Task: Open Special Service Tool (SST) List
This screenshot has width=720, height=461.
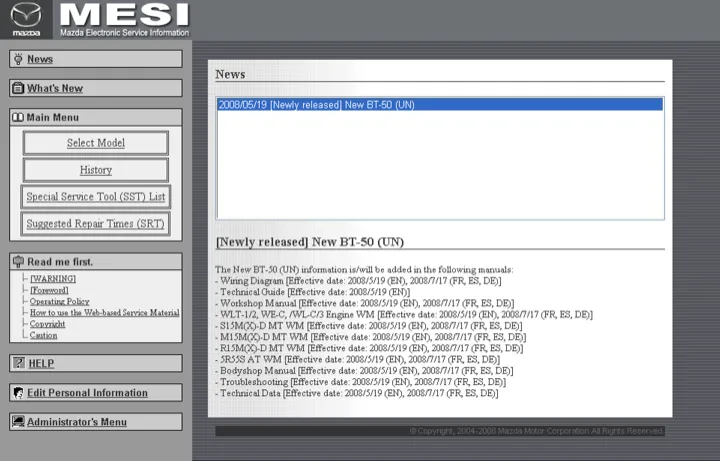Action: (96, 197)
